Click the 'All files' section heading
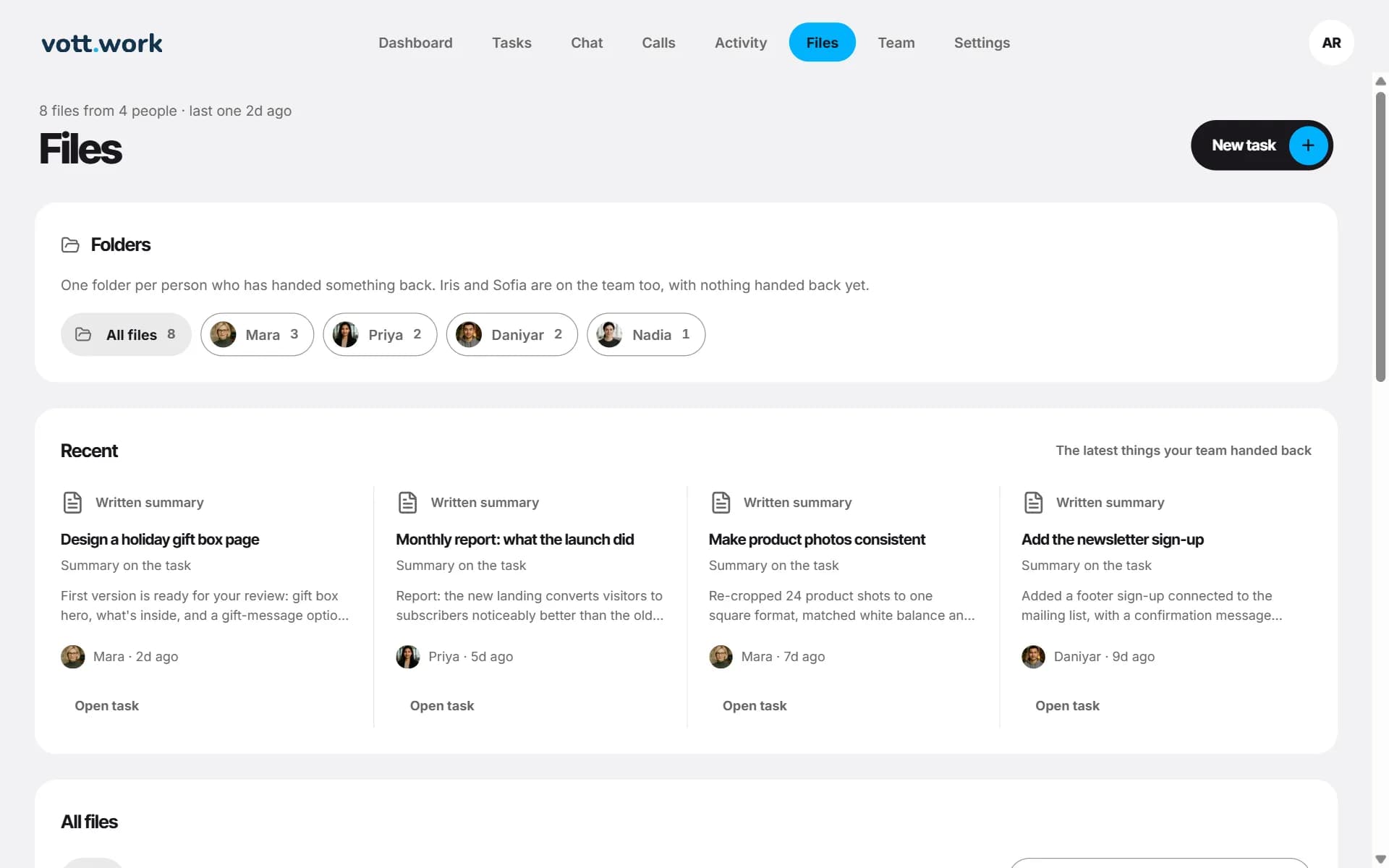This screenshot has width=1389, height=868. (x=89, y=822)
